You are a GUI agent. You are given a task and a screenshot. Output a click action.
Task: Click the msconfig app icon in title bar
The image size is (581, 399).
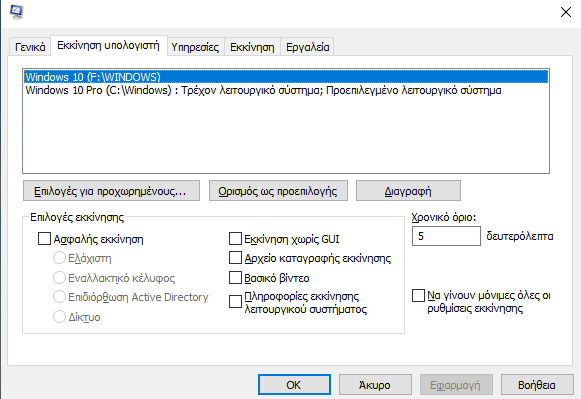point(17,11)
